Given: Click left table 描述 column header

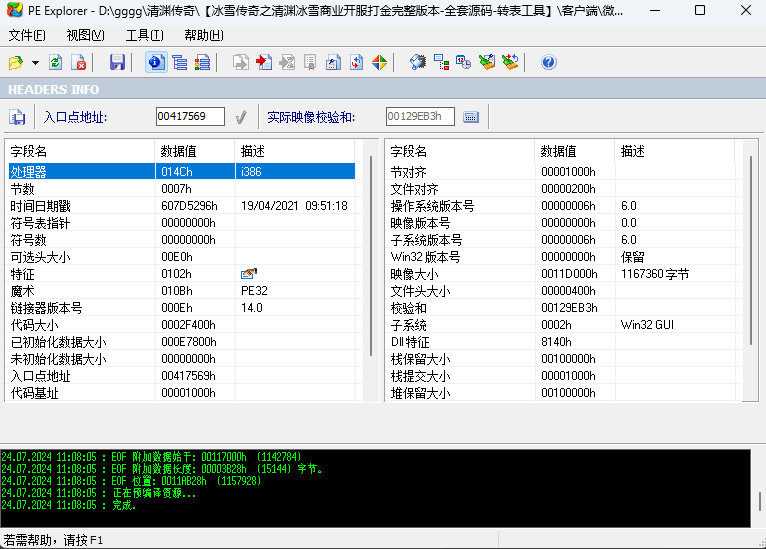Looking at the screenshot, I should point(295,151).
